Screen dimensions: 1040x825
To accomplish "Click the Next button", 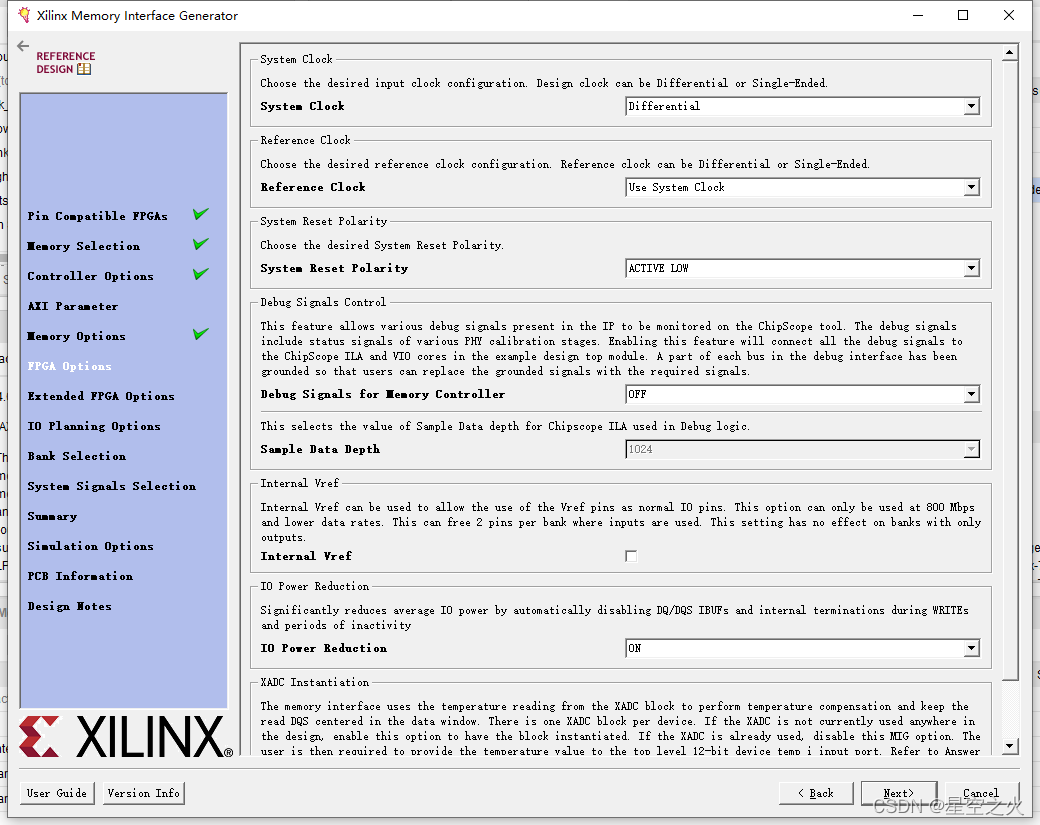I will coord(899,793).
